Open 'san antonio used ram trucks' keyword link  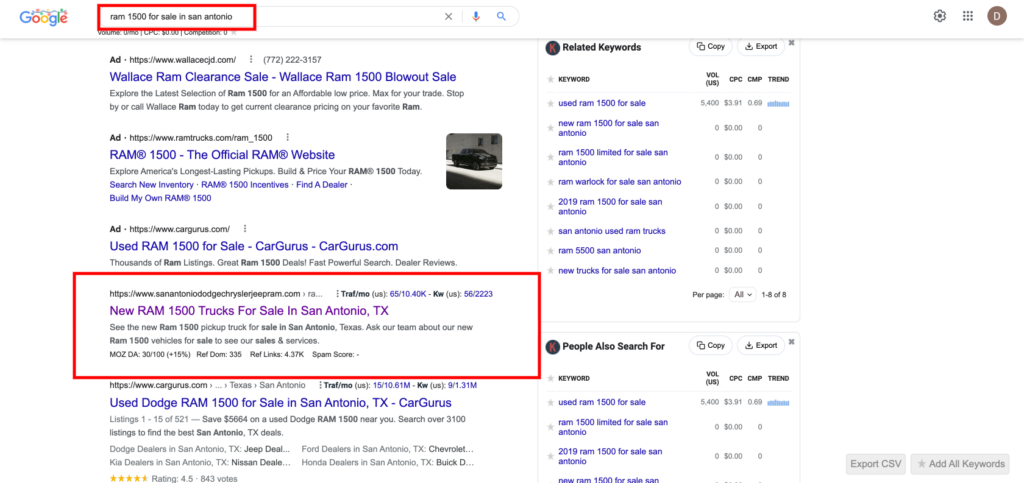612,231
